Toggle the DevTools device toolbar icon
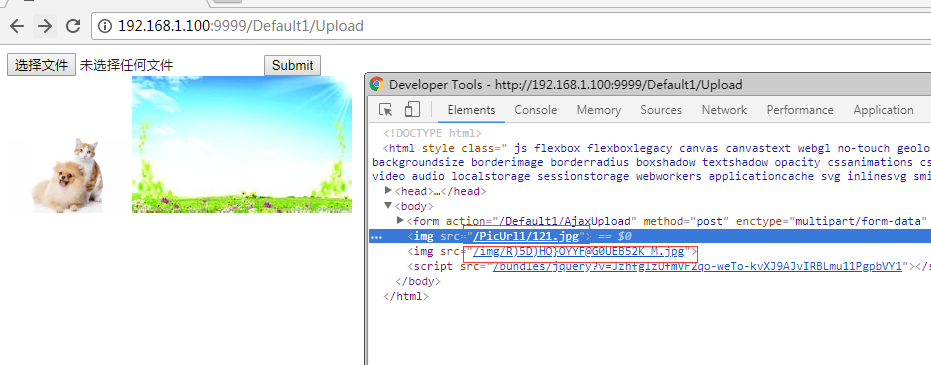Image resolution: width=931 pixels, height=365 pixels. coord(411,110)
